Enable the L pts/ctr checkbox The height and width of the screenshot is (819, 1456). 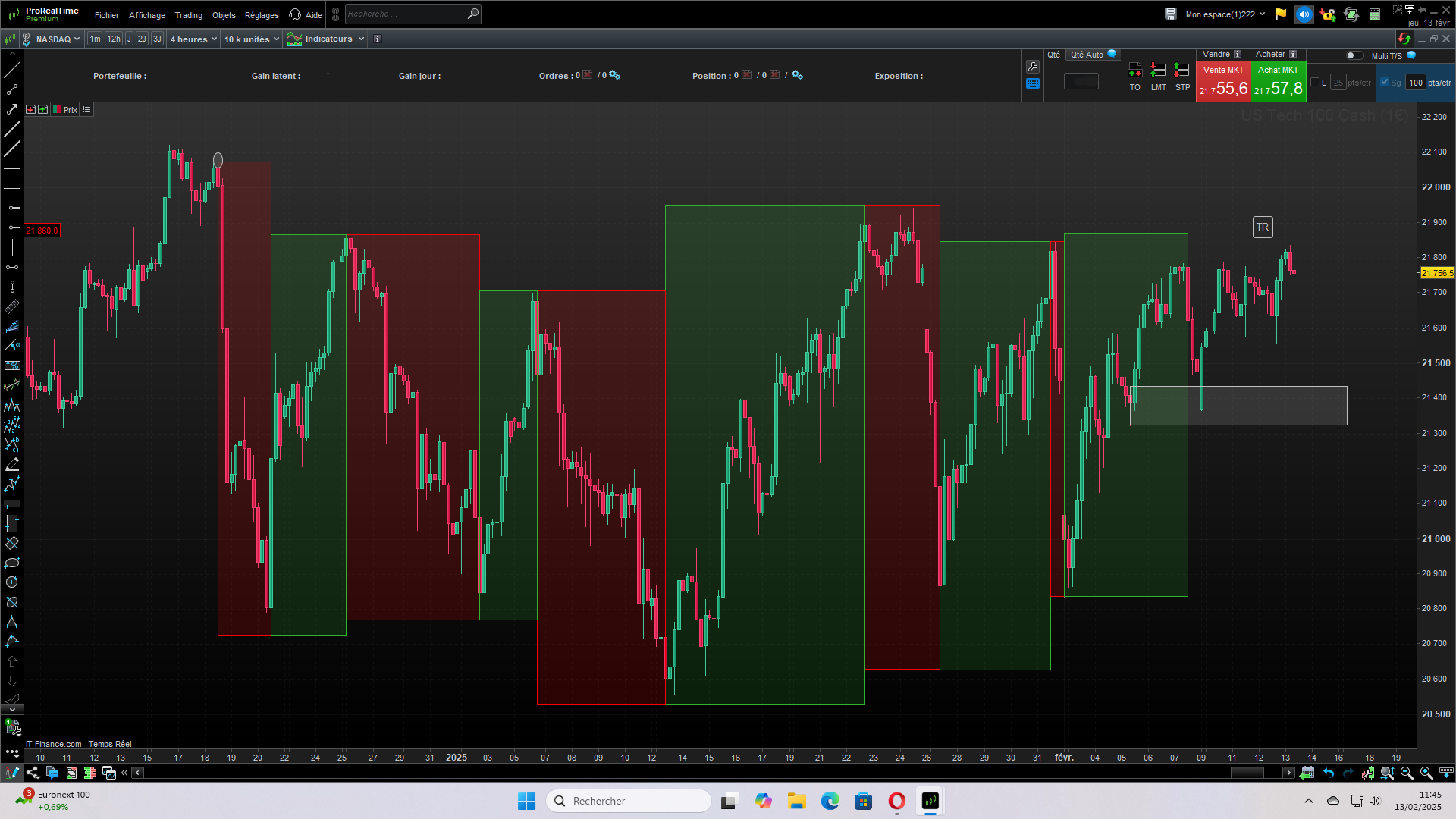pyautogui.click(x=1315, y=83)
